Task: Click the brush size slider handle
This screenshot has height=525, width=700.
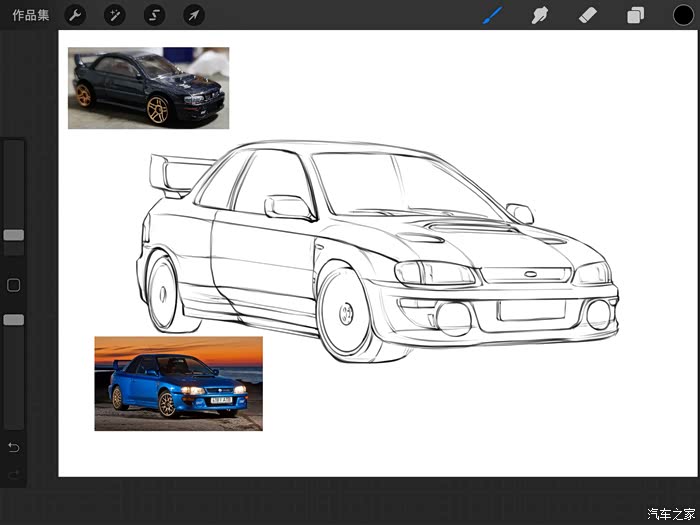Action: pyautogui.click(x=14, y=235)
